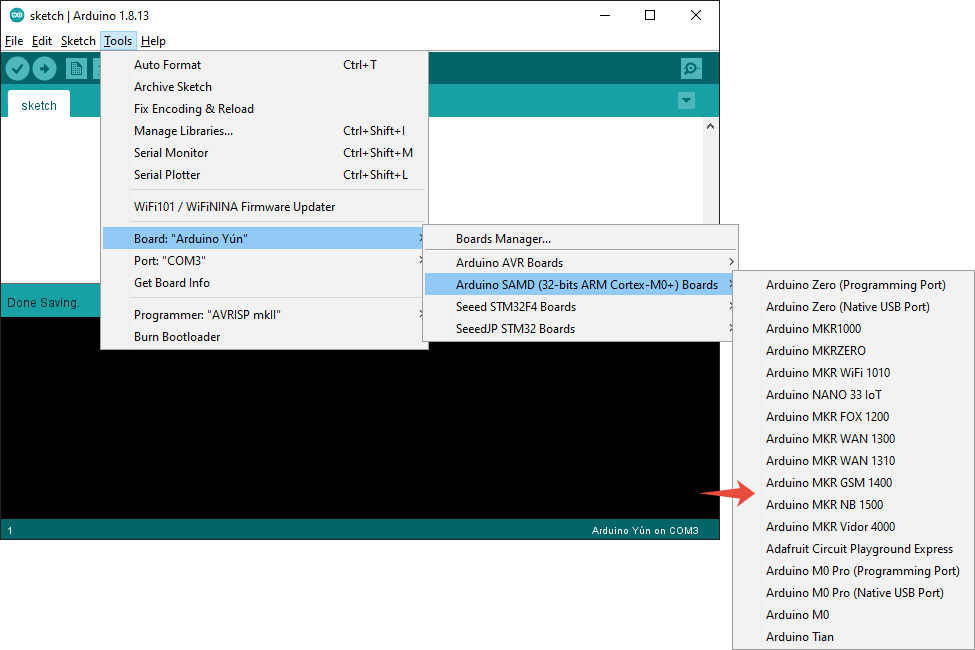Open the tab dropdown arrow button
Viewport: 975px width, 650px height.
pyautogui.click(x=686, y=101)
